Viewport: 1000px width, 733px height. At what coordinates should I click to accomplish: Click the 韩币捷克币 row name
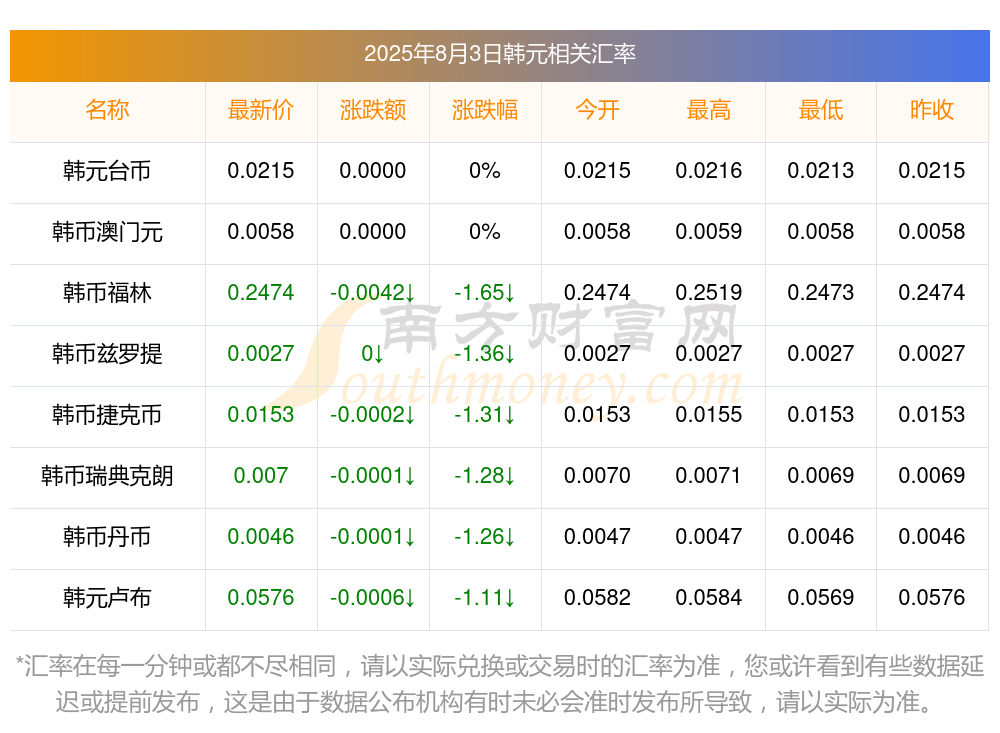coord(107,415)
